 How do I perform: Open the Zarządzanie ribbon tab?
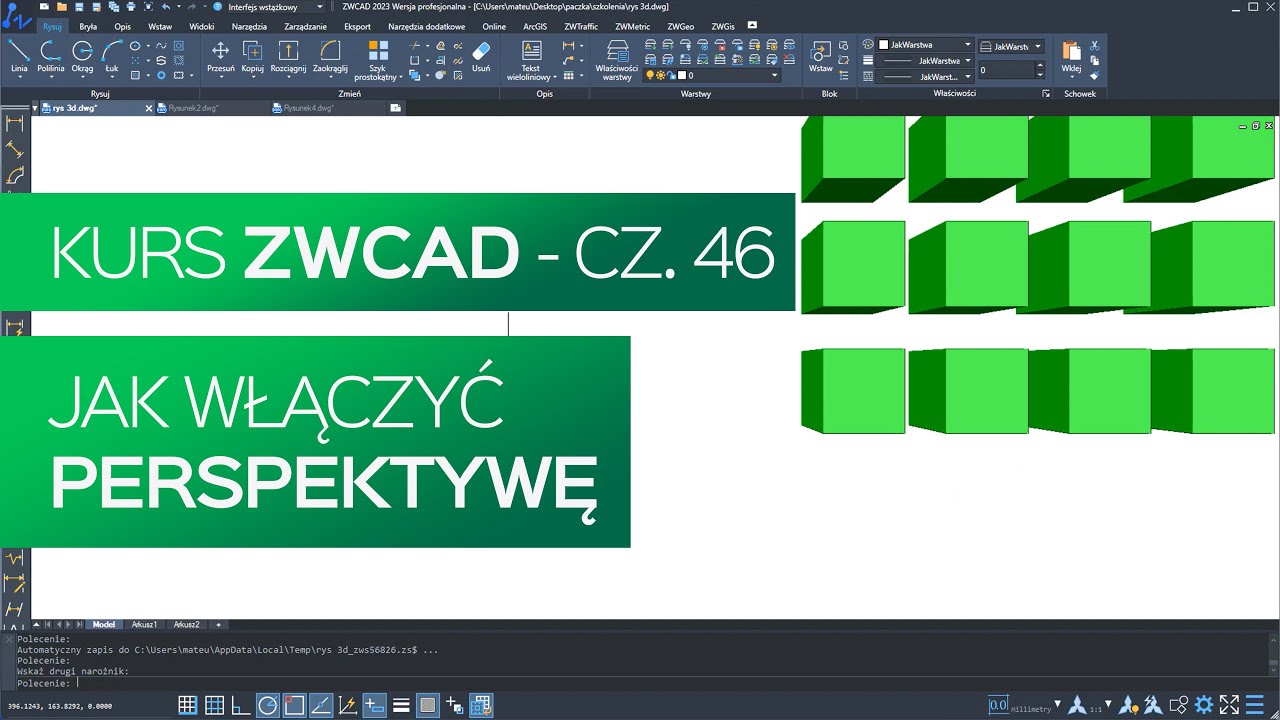pos(306,27)
